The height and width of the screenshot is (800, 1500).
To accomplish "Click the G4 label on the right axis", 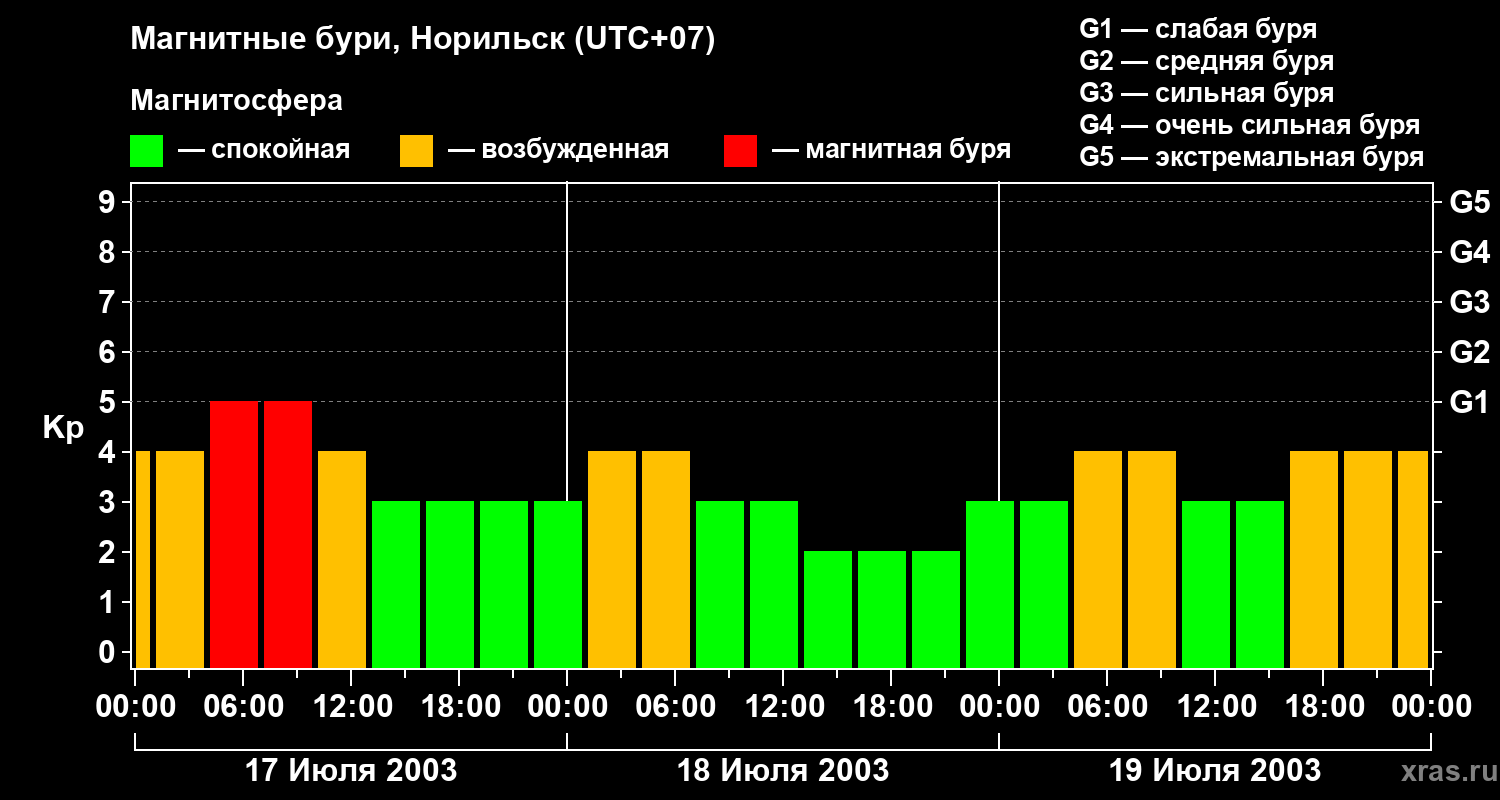I will 1469,252.
